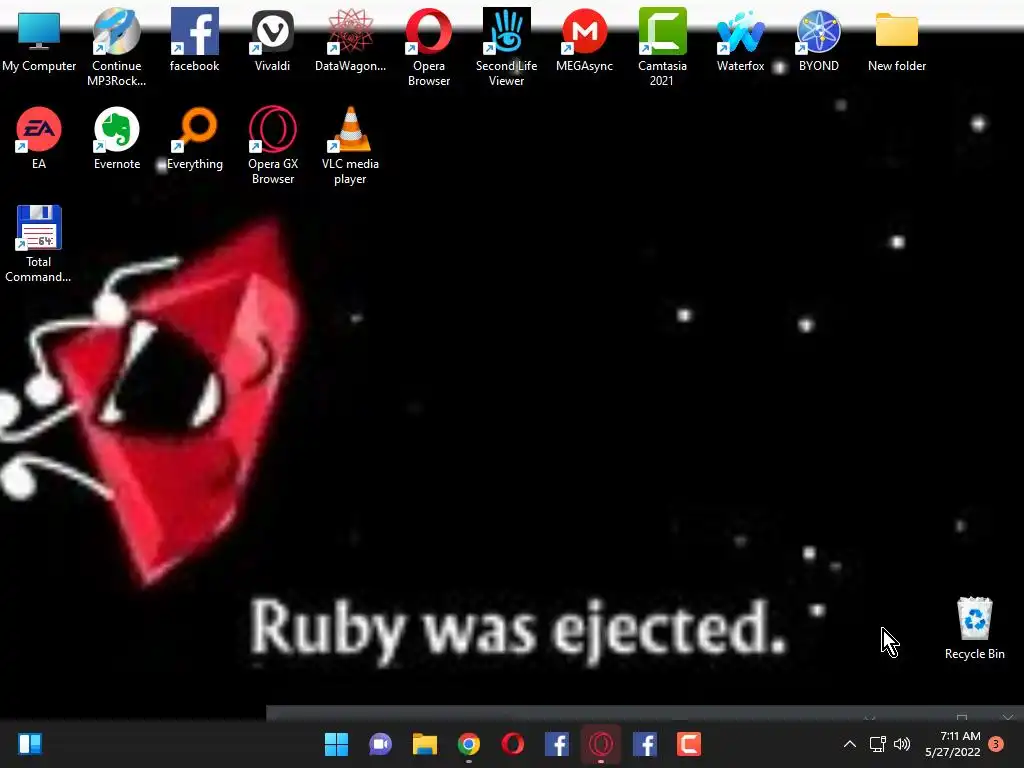Select the Opera Browser desktop icon
Image resolution: width=1024 pixels, height=768 pixels.
coord(428,47)
